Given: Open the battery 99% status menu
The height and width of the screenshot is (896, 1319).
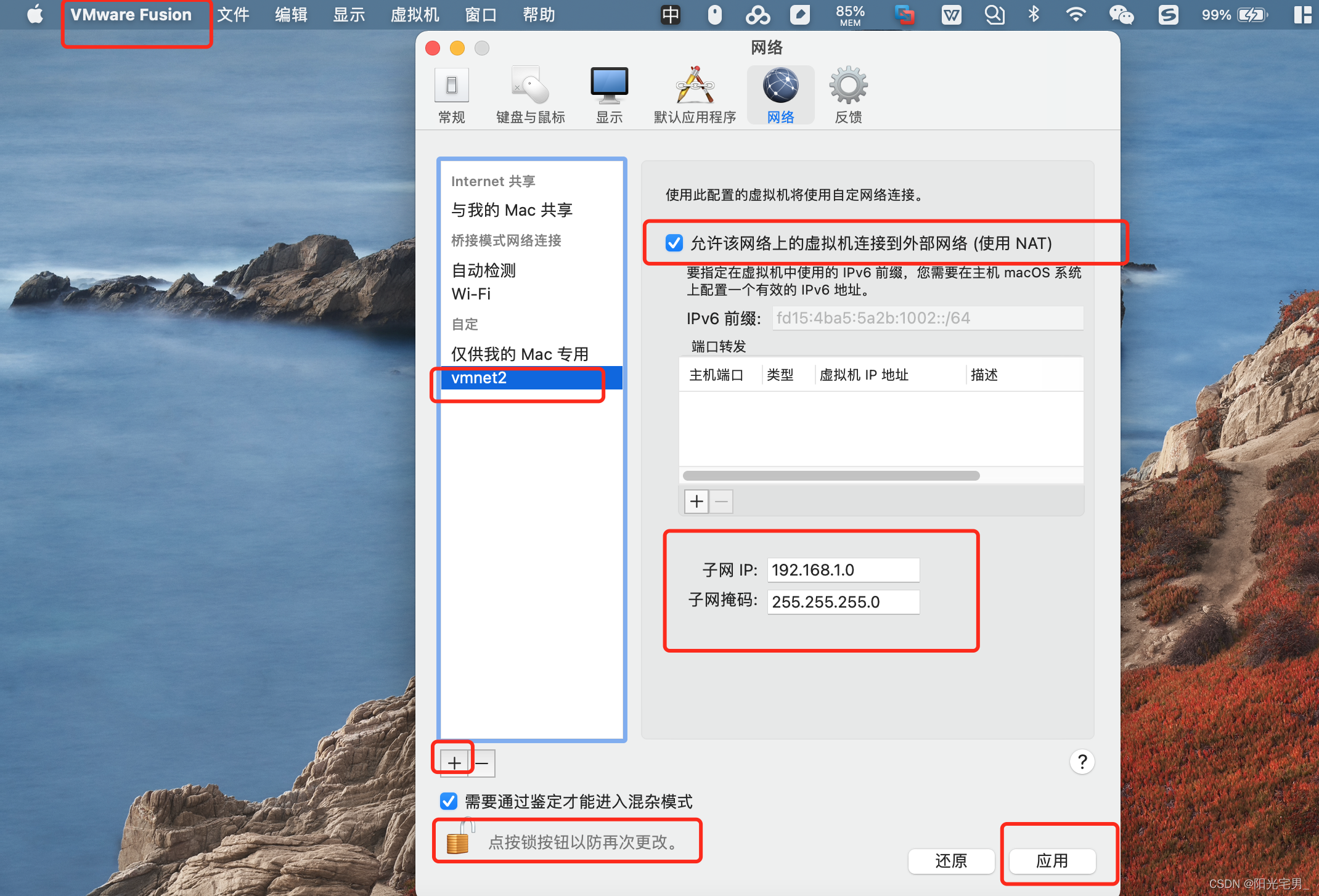Looking at the screenshot, I should tap(1235, 15).
